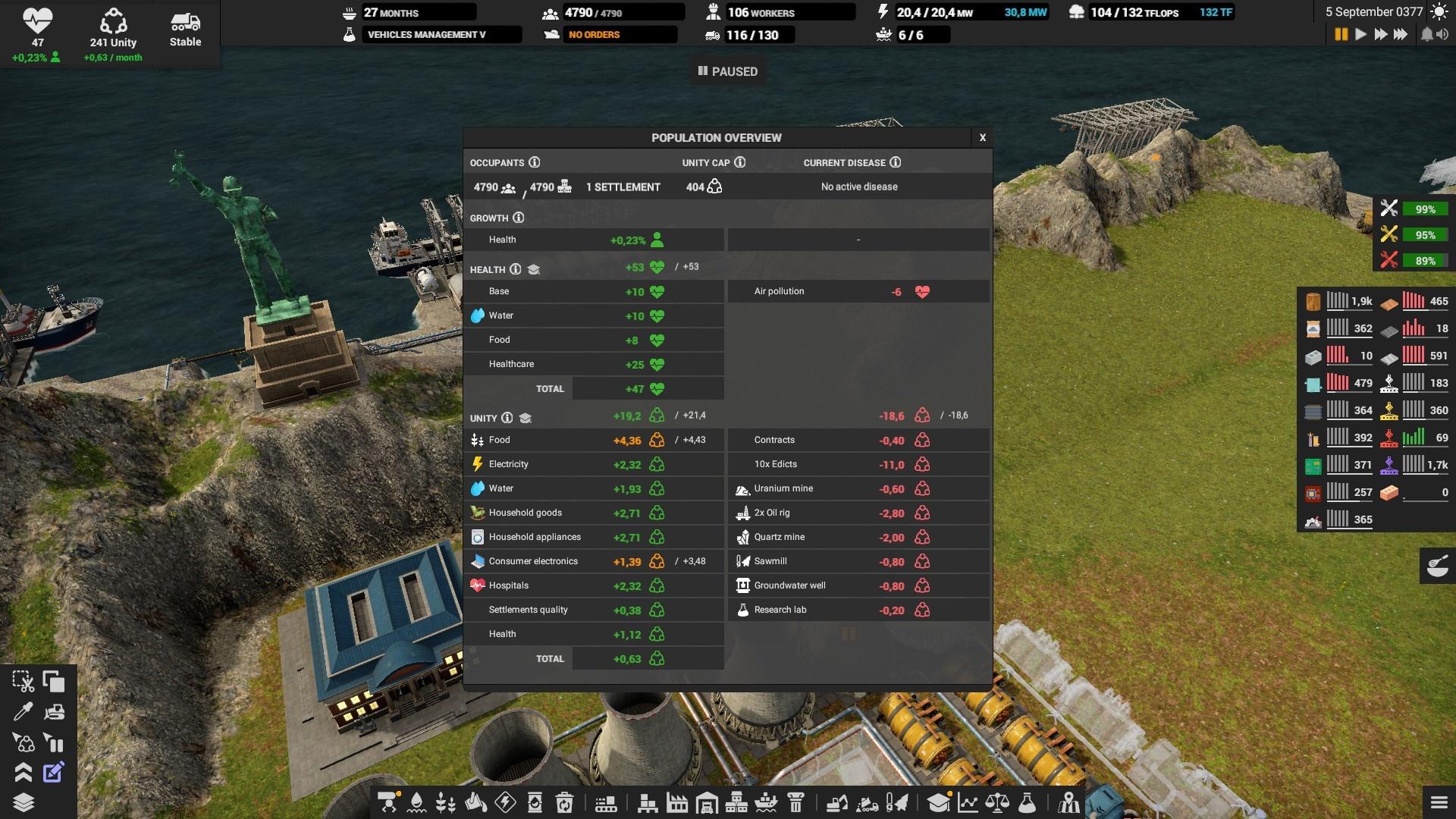Open the map location icon

coord(1069,802)
